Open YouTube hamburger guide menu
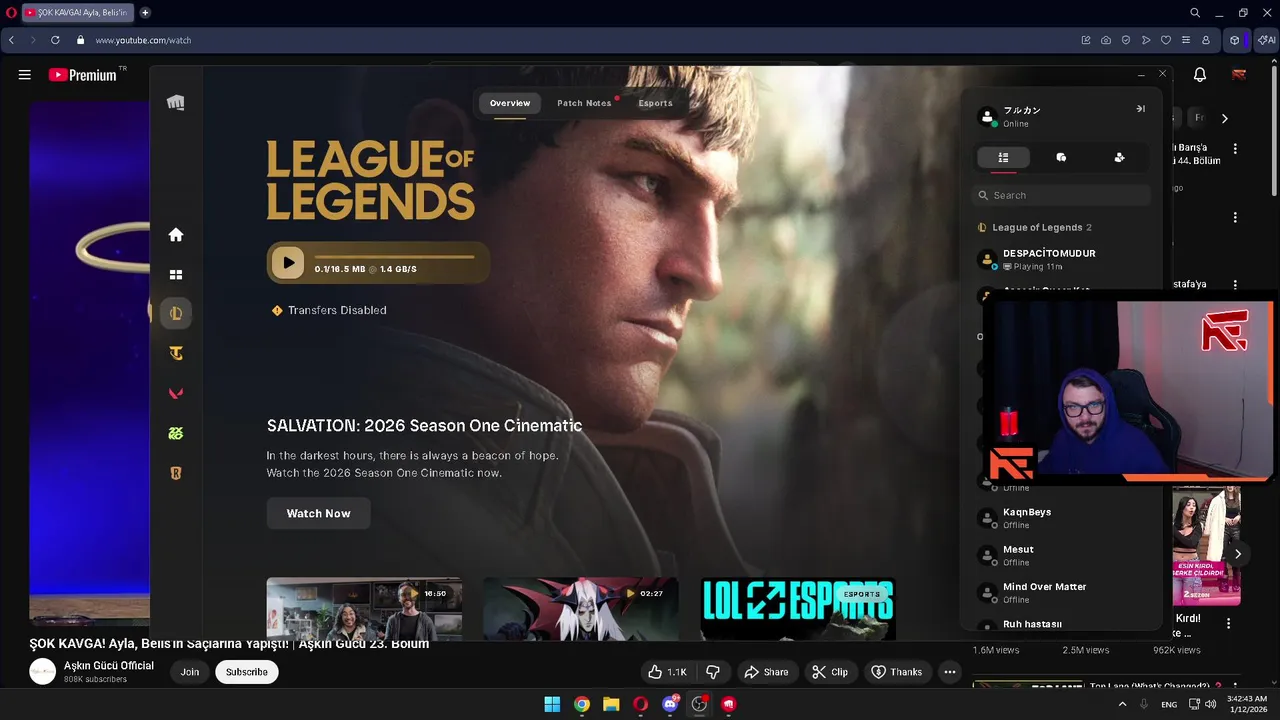Screen dimensions: 1280x720 coord(25,75)
